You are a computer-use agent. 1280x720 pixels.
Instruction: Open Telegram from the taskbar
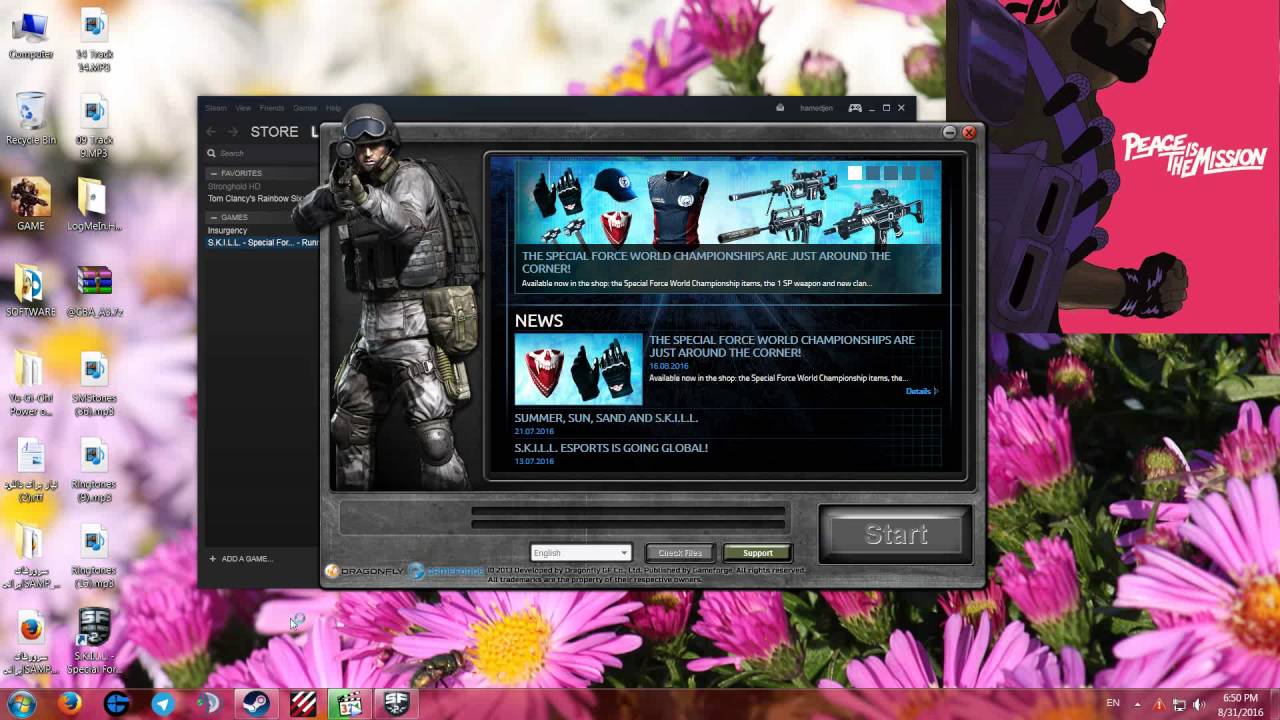162,704
